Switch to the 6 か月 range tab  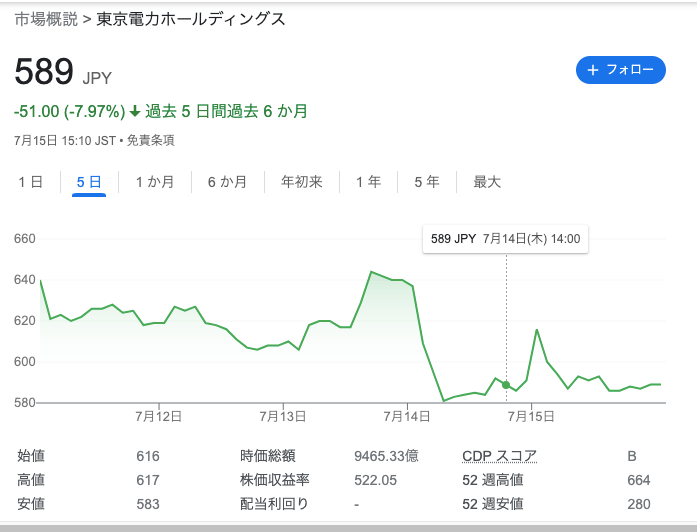point(228,182)
